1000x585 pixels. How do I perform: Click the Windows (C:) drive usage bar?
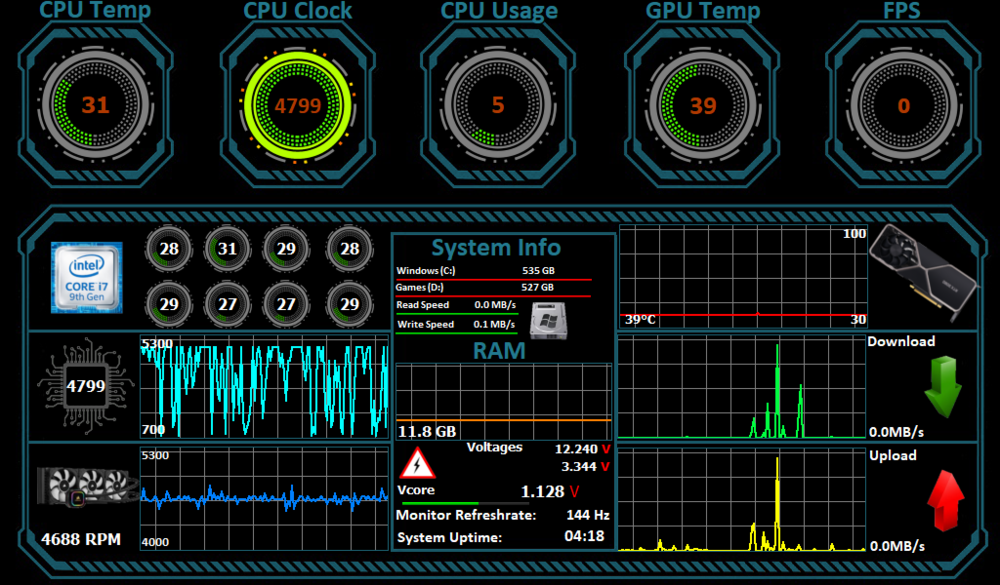494,280
